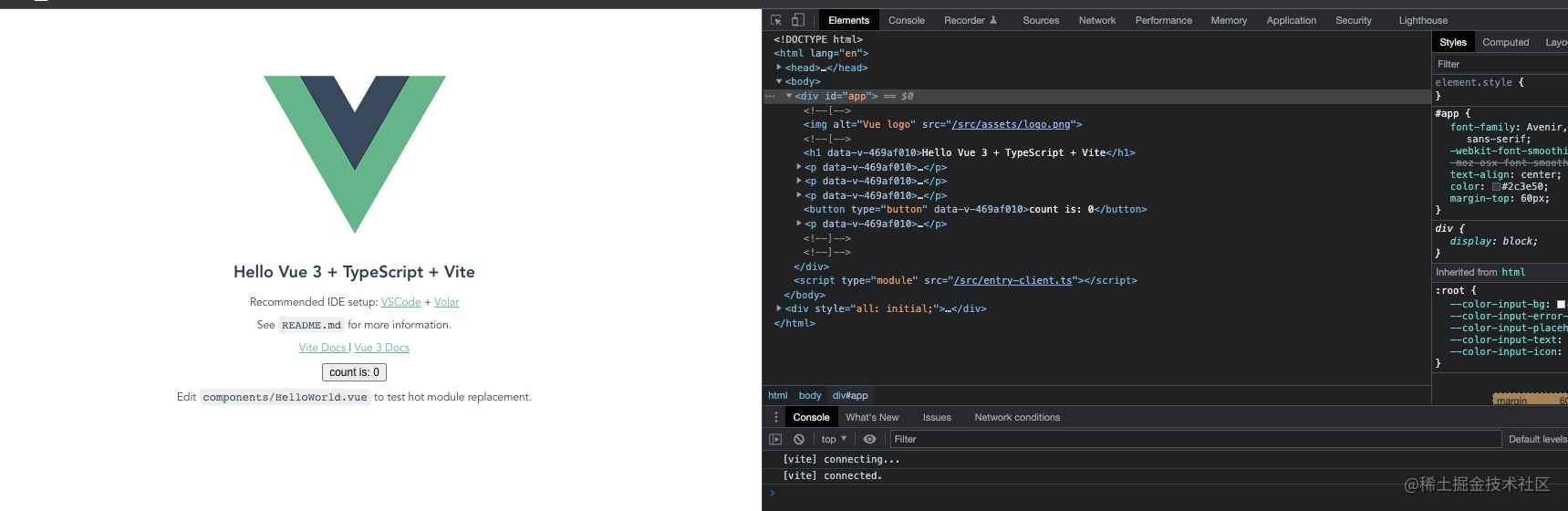Open the Issues drawer tab
The width and height of the screenshot is (1568, 511).
tap(937, 417)
